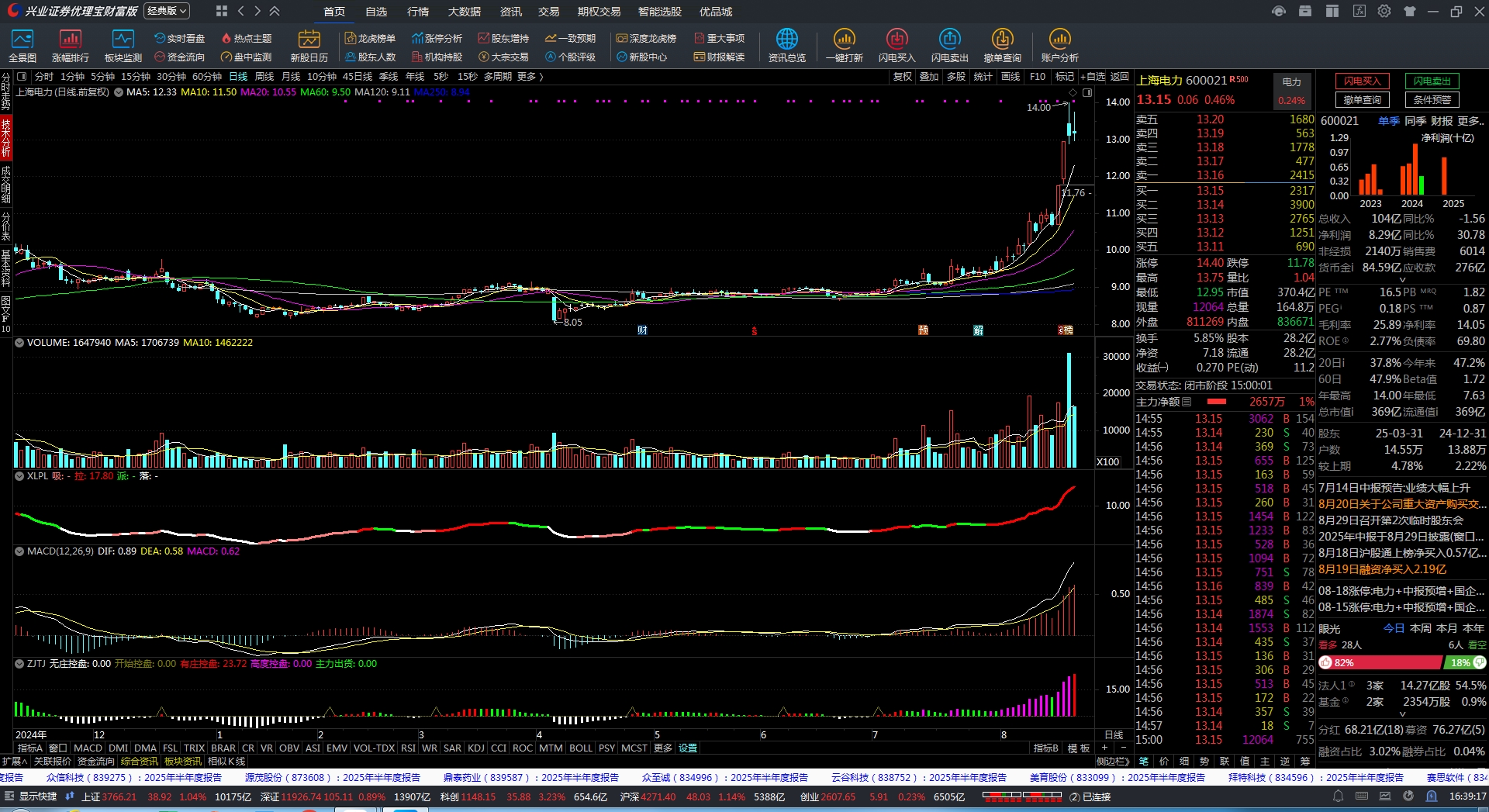Click the red 闪电买入 button in quote panel
The width and height of the screenshot is (1489, 812).
point(1363,81)
